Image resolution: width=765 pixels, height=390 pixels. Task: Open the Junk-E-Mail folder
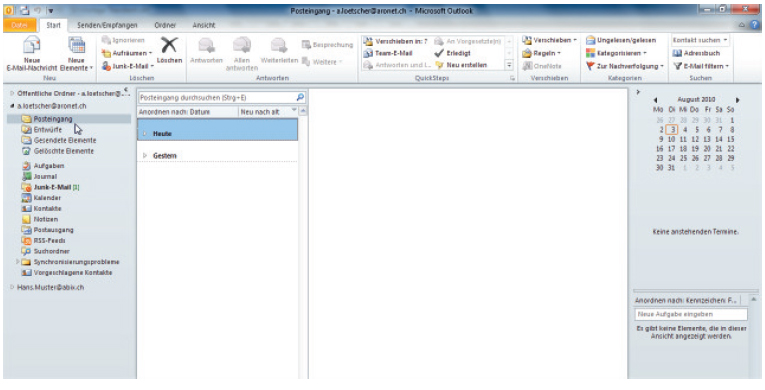[x=52, y=187]
